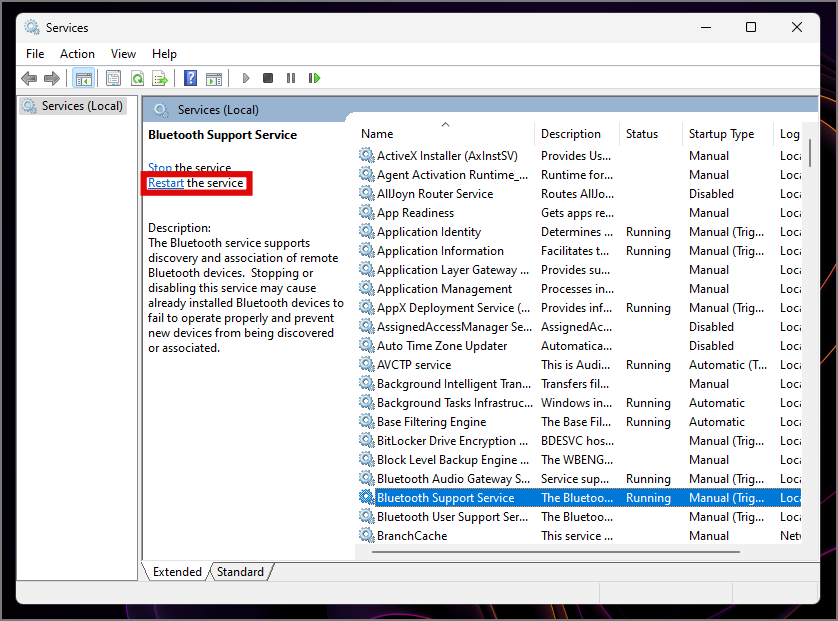Sort by the Status column header
838x621 pixels.
(x=651, y=134)
